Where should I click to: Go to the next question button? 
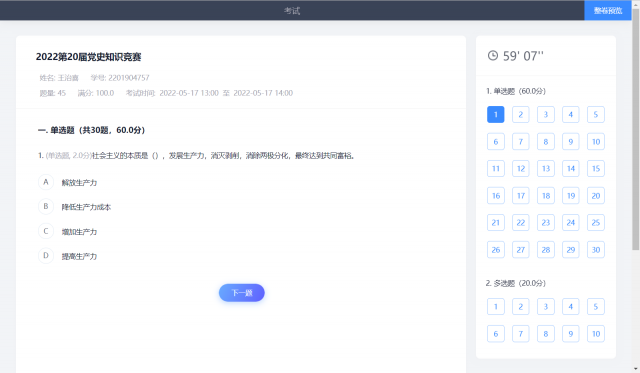click(x=242, y=293)
